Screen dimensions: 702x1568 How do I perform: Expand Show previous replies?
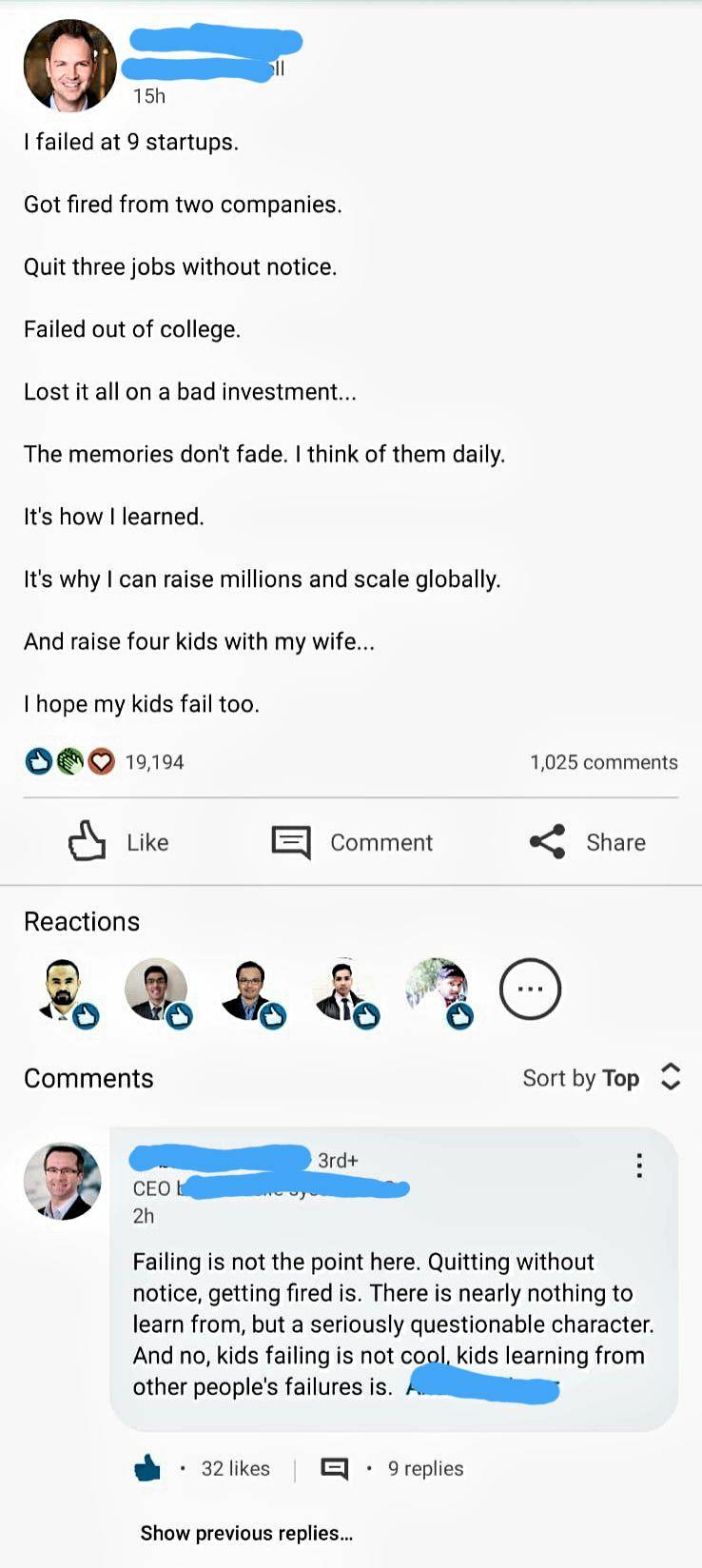(246, 1533)
